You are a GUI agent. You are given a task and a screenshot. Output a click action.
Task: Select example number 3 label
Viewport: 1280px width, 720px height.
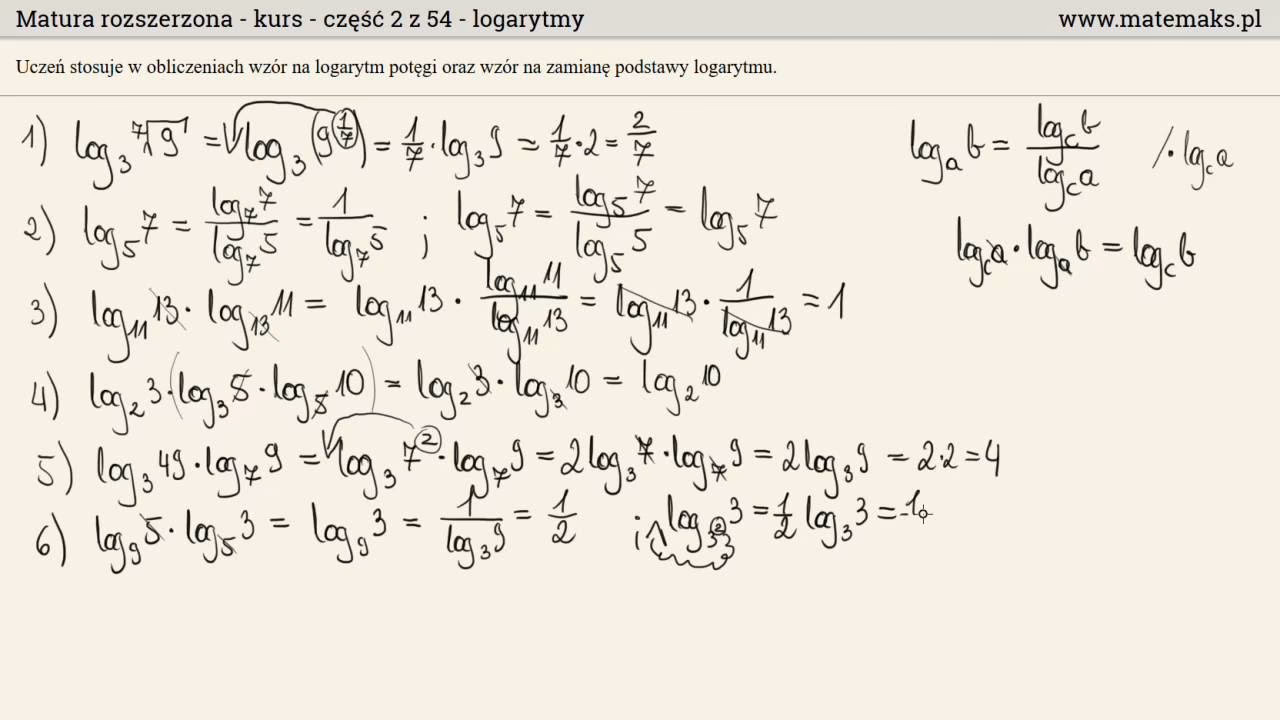[43, 311]
